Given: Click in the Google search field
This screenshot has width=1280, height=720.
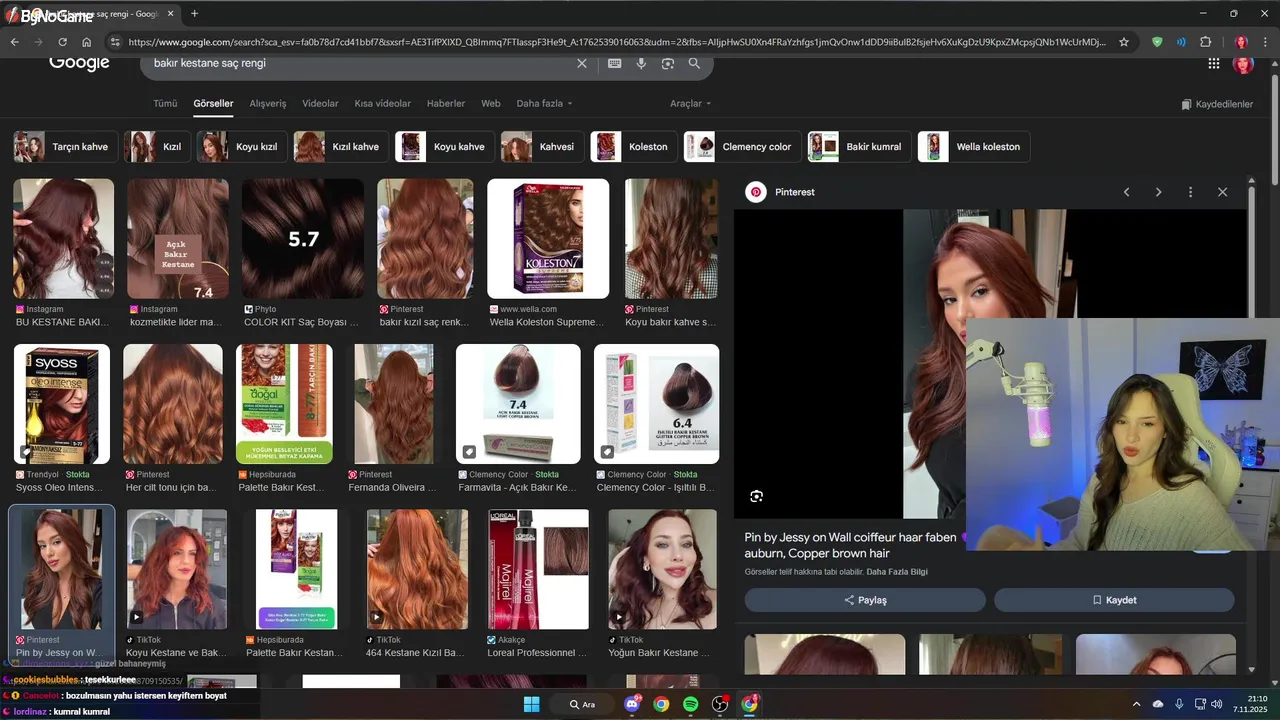Looking at the screenshot, I should pos(360,63).
